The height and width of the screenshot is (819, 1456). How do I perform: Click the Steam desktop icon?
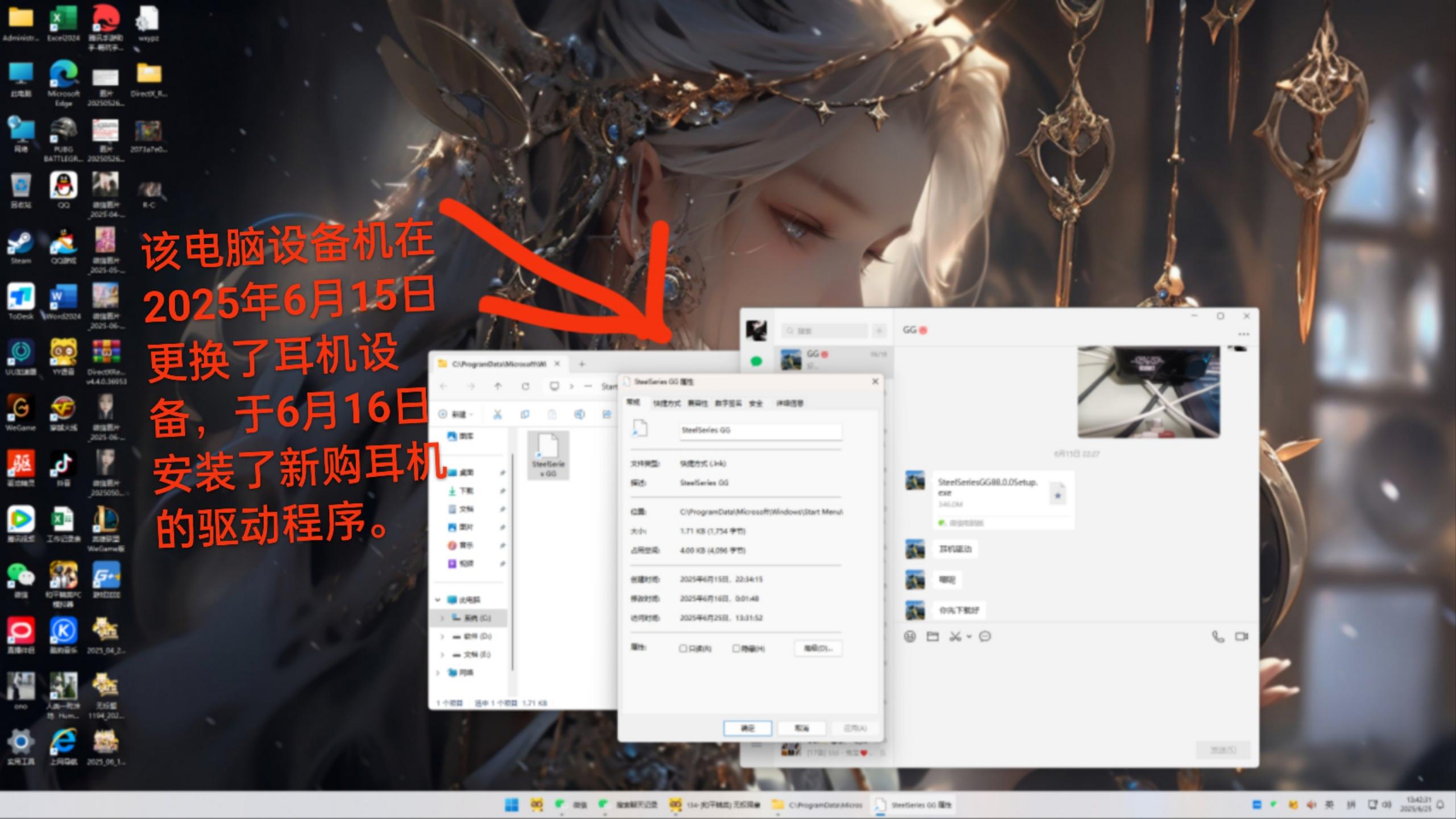(21, 247)
